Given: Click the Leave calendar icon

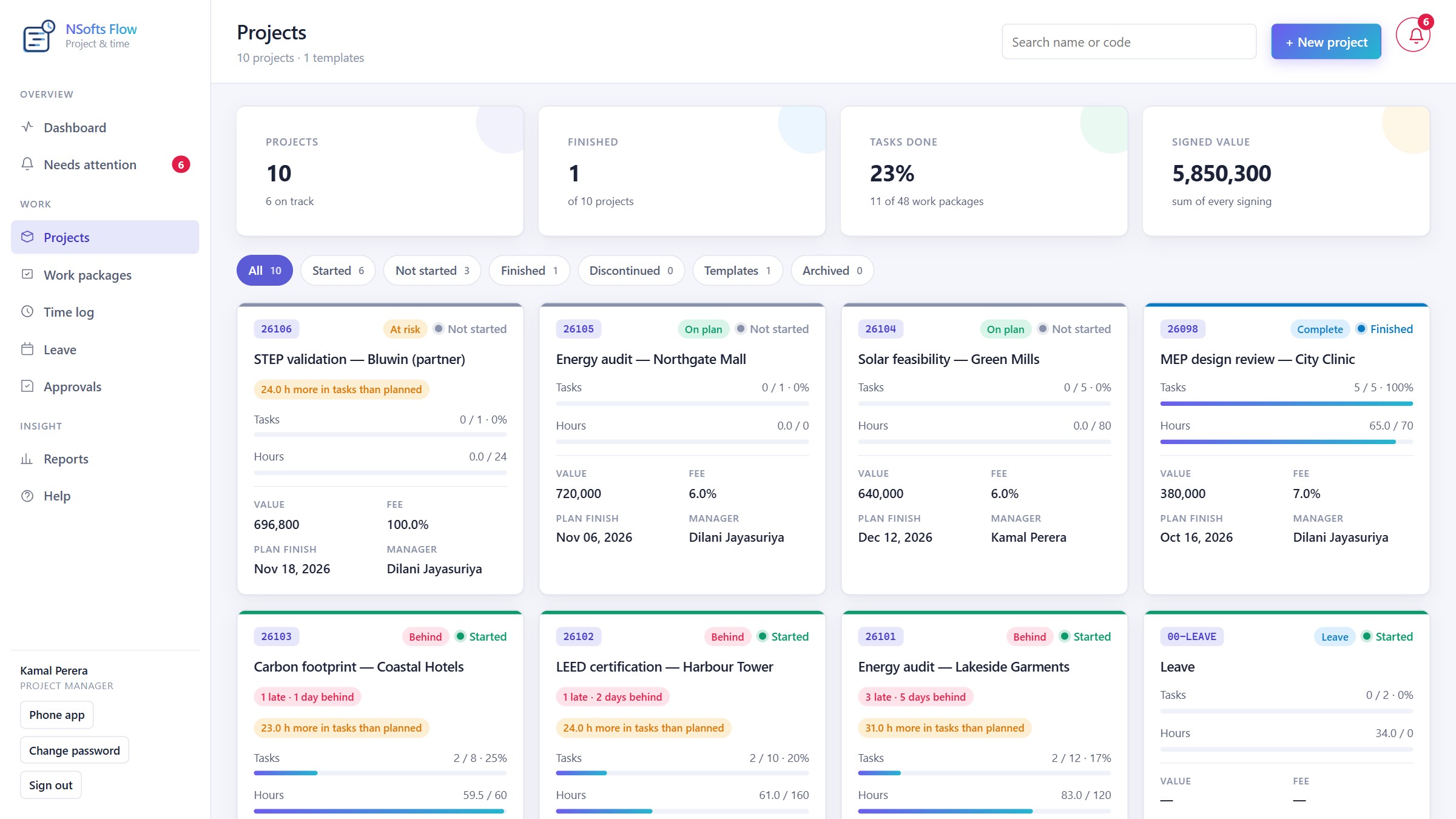Looking at the screenshot, I should 27,349.
